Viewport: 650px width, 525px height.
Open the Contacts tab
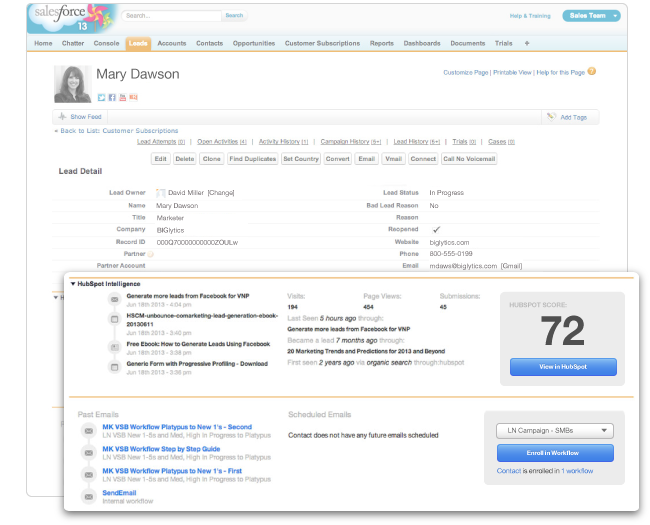(209, 43)
